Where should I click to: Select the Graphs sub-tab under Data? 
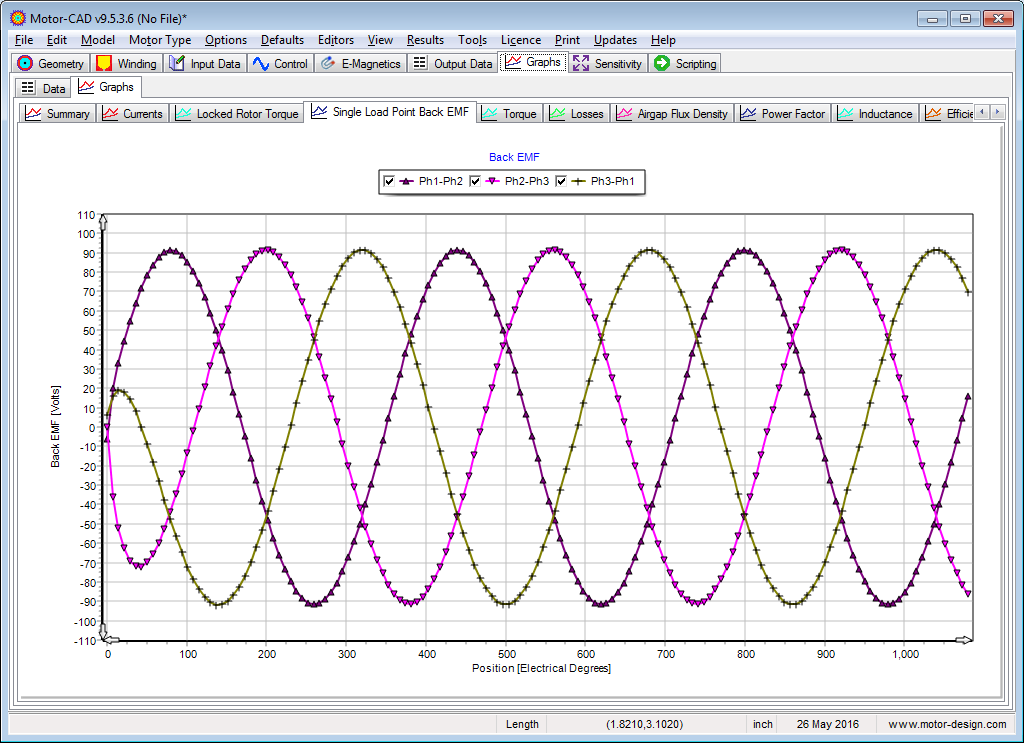click(106, 87)
